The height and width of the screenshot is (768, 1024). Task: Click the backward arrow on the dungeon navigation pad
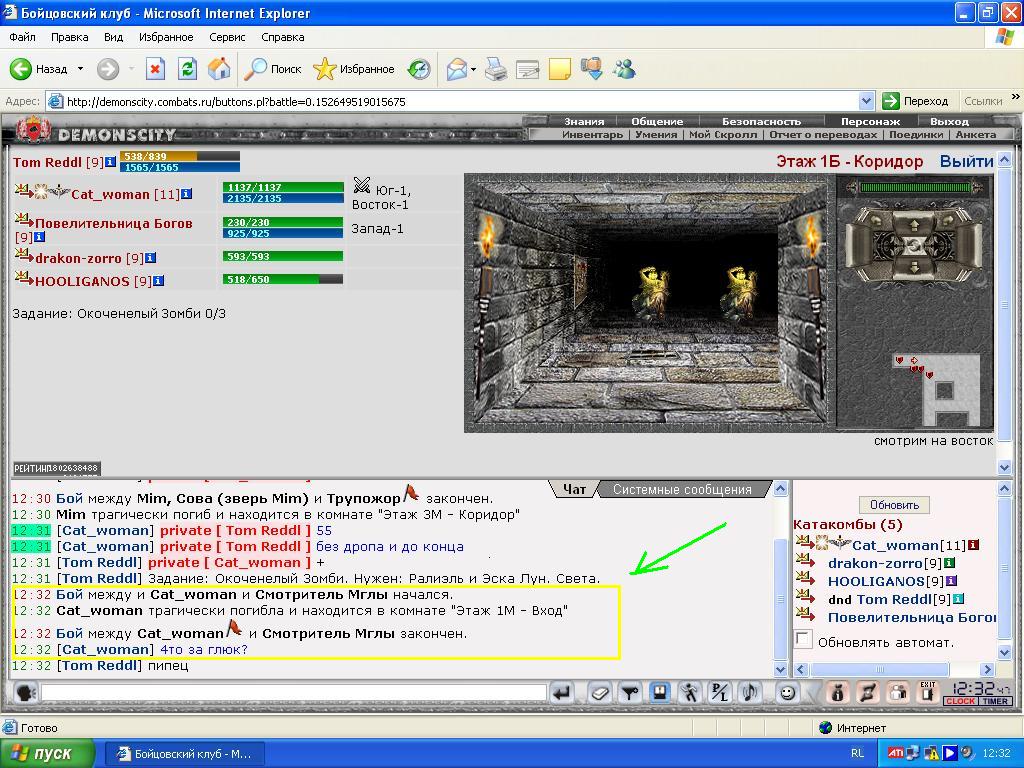point(914,268)
